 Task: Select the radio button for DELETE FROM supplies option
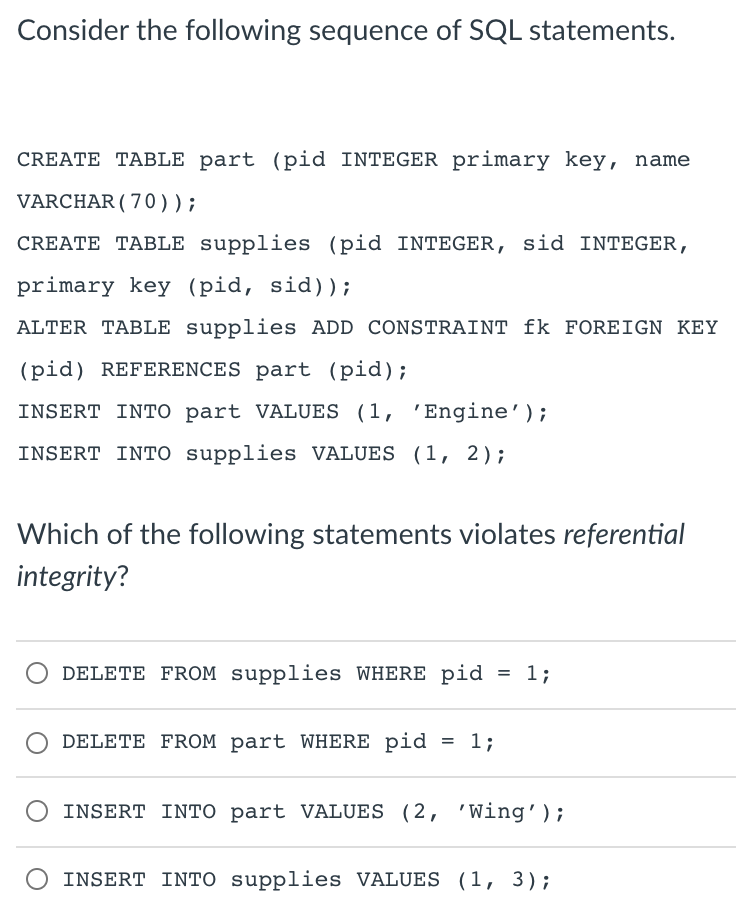pyautogui.click(x=37, y=673)
